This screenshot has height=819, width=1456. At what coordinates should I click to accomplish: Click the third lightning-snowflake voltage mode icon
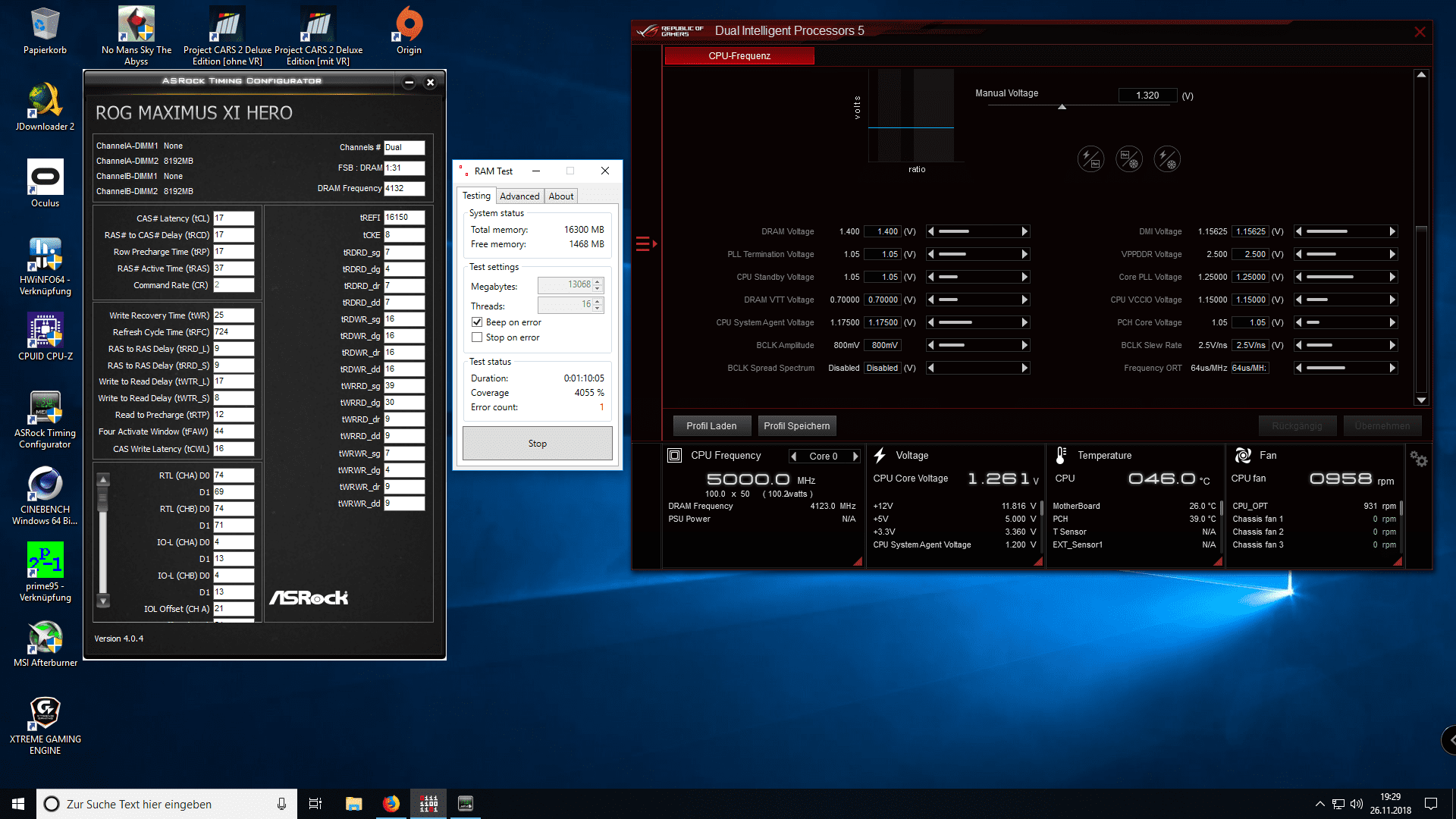(1167, 159)
